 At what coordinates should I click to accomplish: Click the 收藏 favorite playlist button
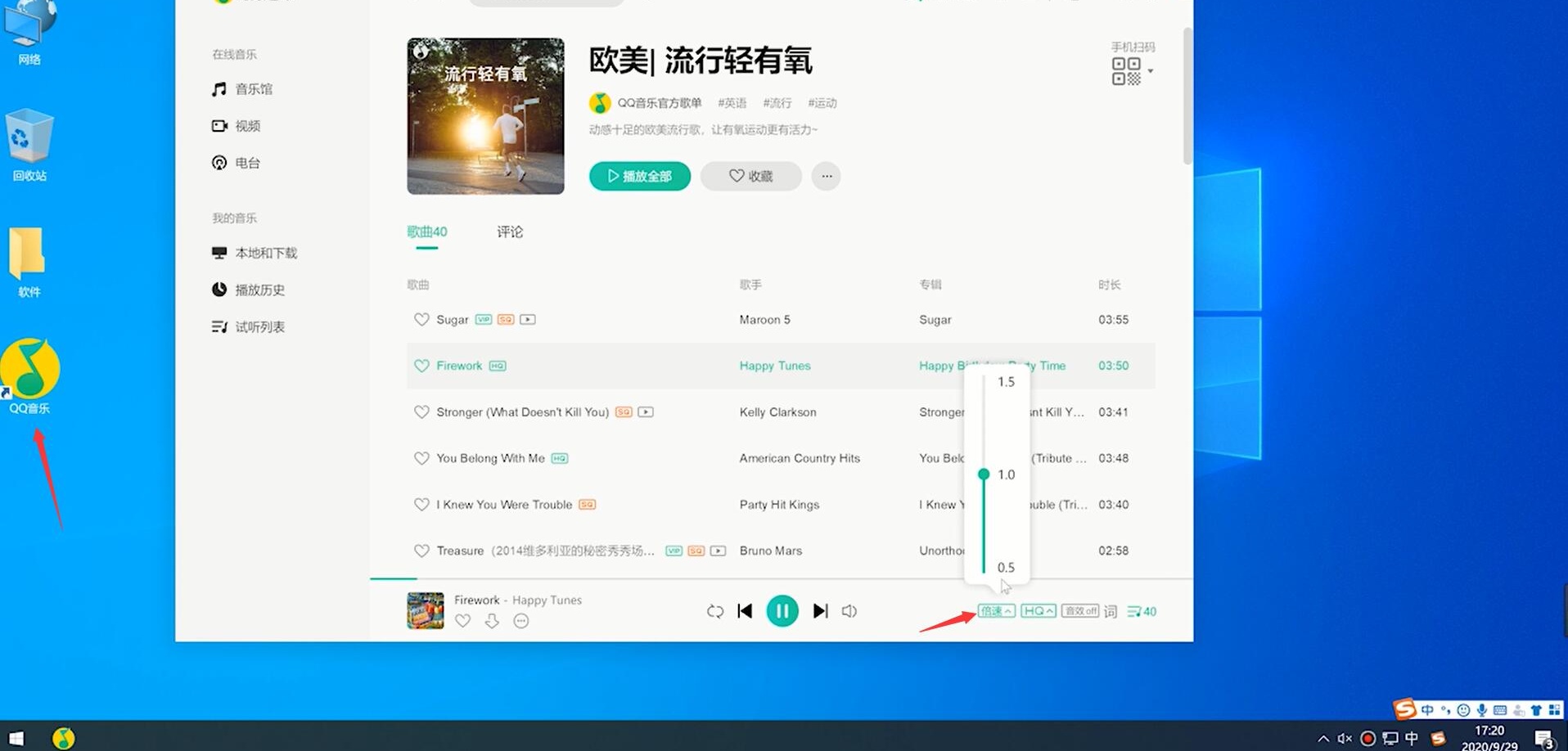[750, 176]
